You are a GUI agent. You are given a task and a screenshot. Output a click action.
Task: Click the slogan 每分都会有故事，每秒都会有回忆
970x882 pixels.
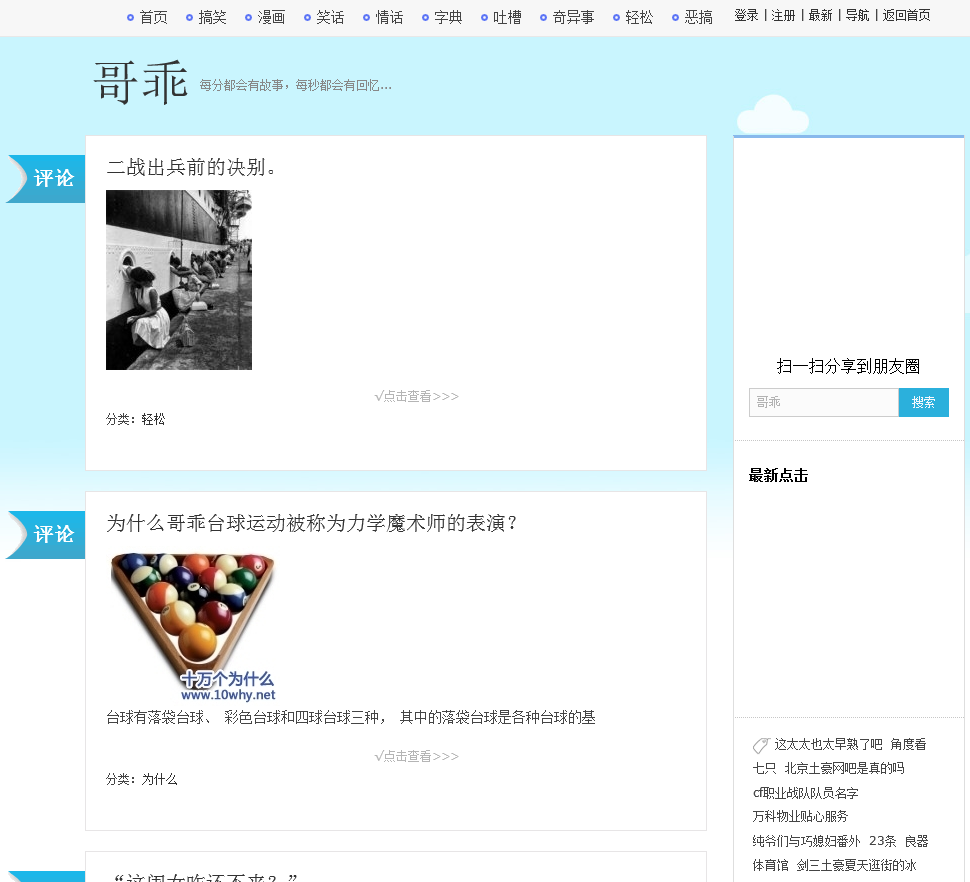[x=295, y=85]
